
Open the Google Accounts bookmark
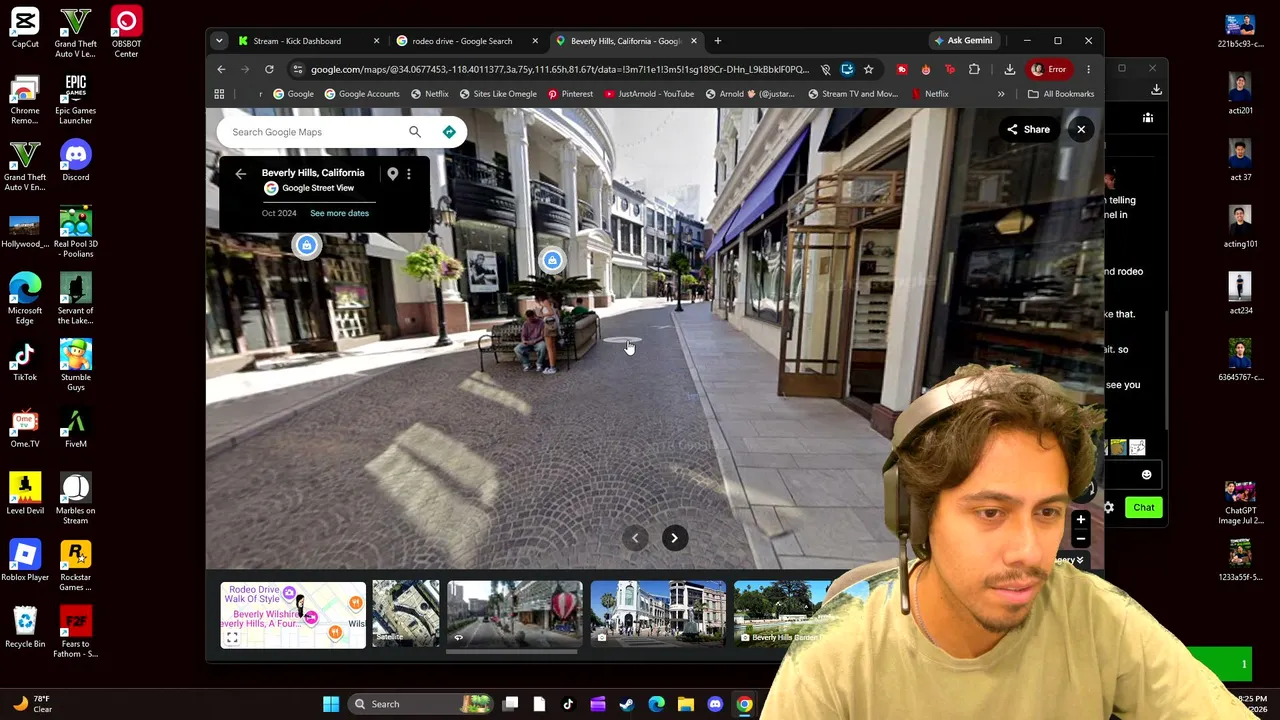click(361, 94)
